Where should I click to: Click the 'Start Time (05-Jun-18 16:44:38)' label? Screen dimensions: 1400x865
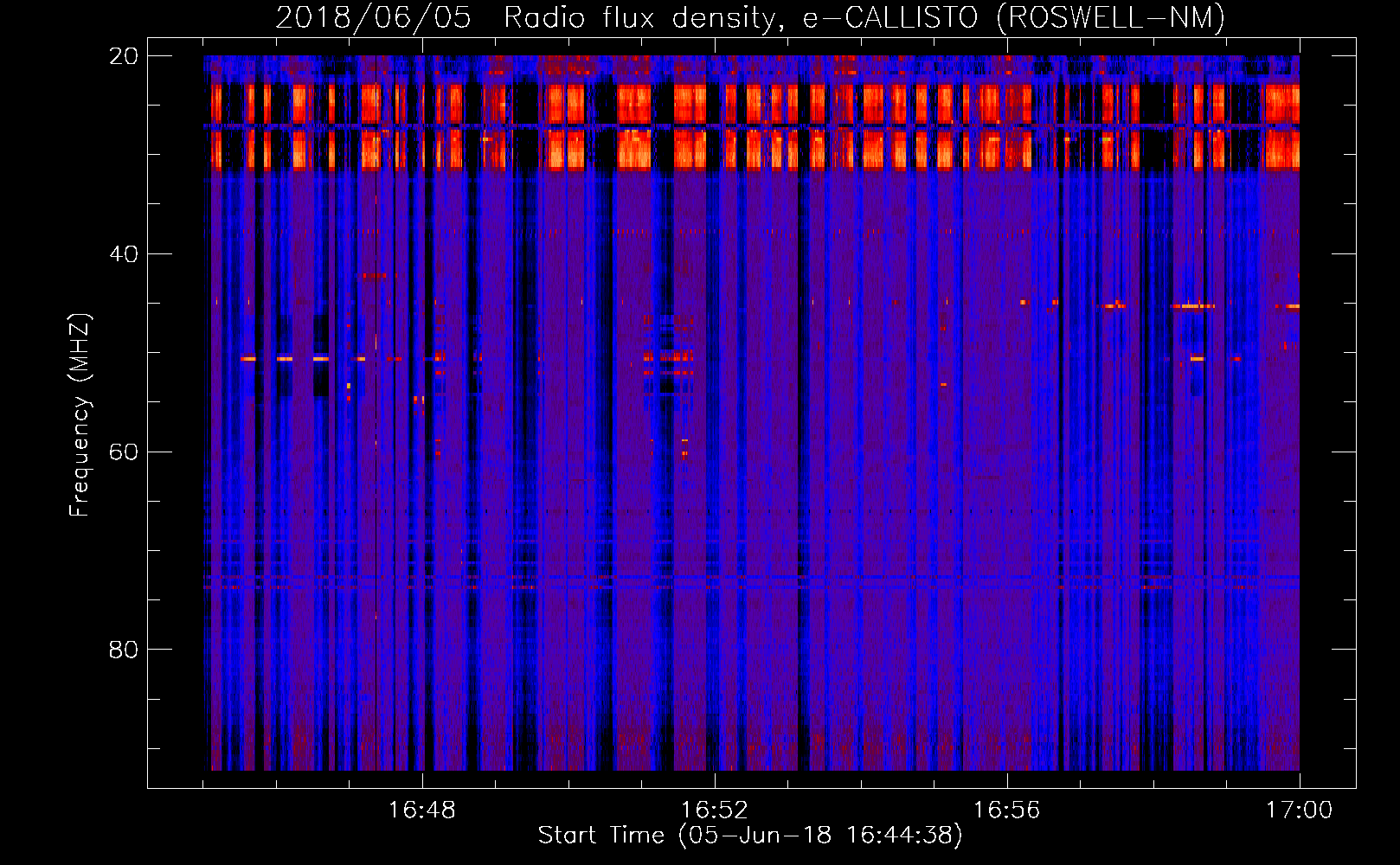click(x=750, y=836)
